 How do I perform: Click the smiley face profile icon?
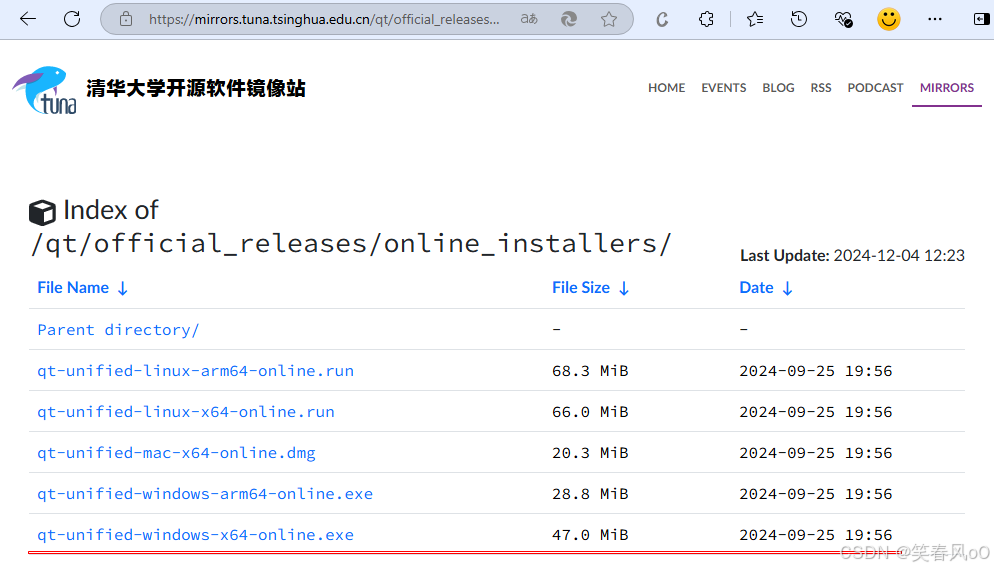coord(889,19)
